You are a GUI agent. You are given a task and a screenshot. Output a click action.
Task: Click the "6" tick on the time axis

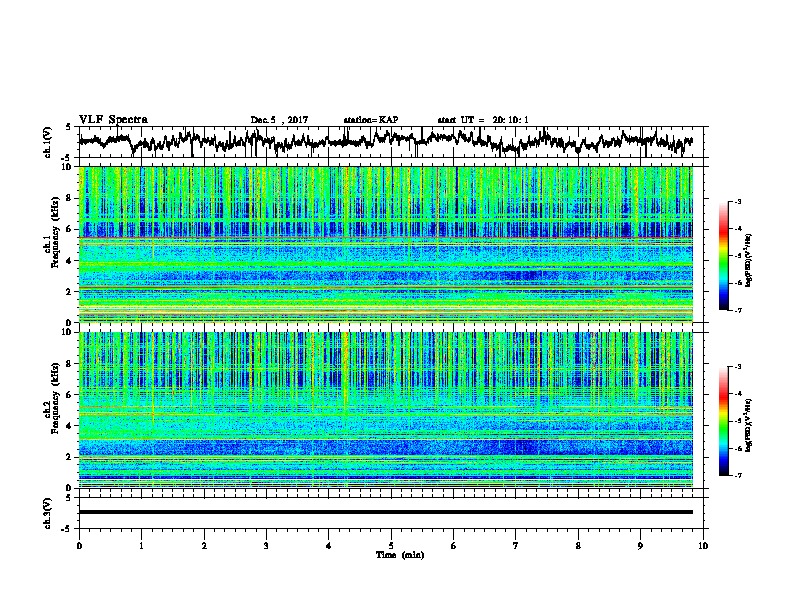coord(454,546)
